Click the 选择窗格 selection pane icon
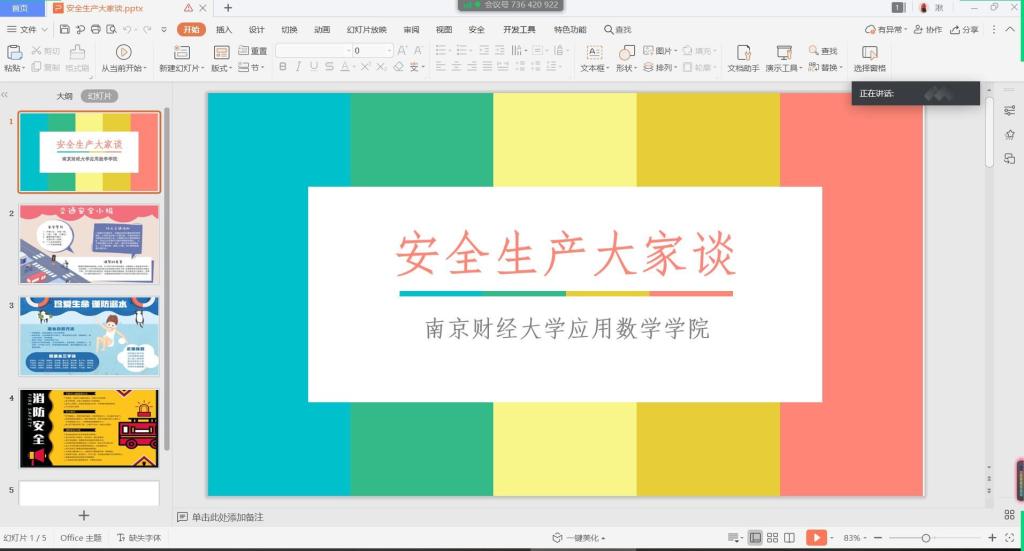 point(869,52)
